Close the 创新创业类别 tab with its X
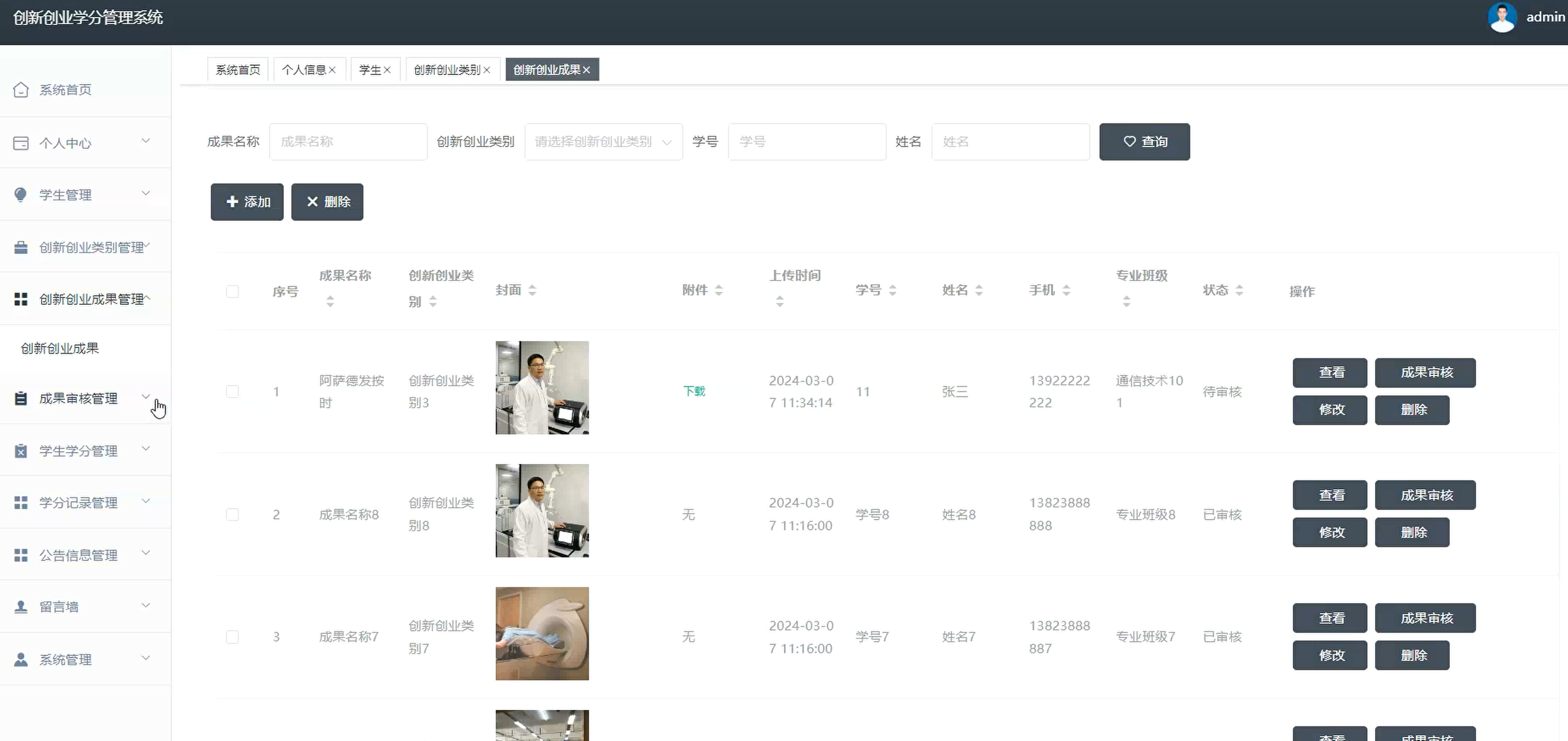 point(487,70)
